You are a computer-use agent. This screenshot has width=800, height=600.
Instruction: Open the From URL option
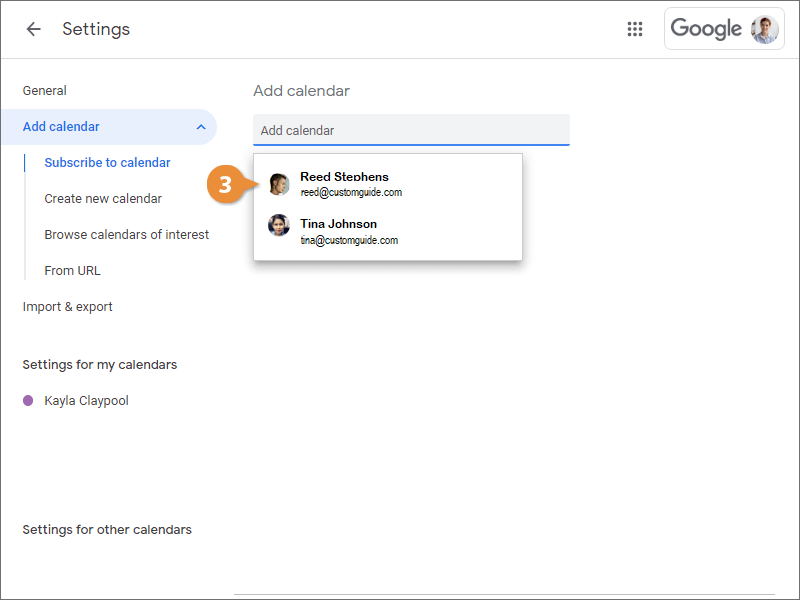click(x=72, y=270)
